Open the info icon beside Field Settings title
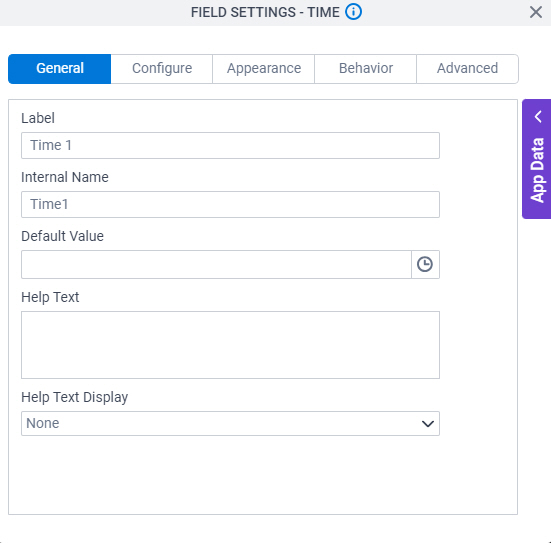551x543 pixels. point(353,12)
